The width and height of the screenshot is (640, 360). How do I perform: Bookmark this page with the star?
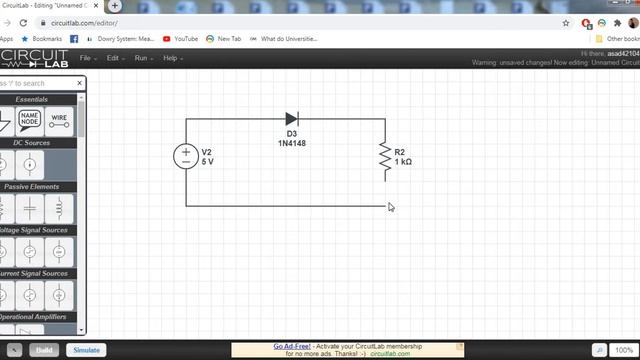coord(566,23)
